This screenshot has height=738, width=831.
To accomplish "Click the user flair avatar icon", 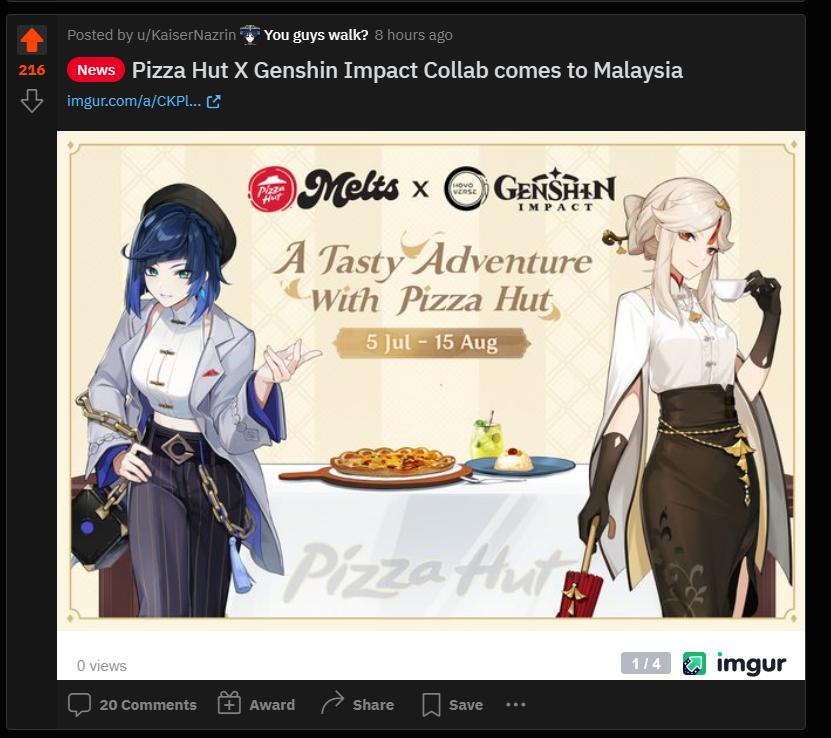I will (x=250, y=35).
